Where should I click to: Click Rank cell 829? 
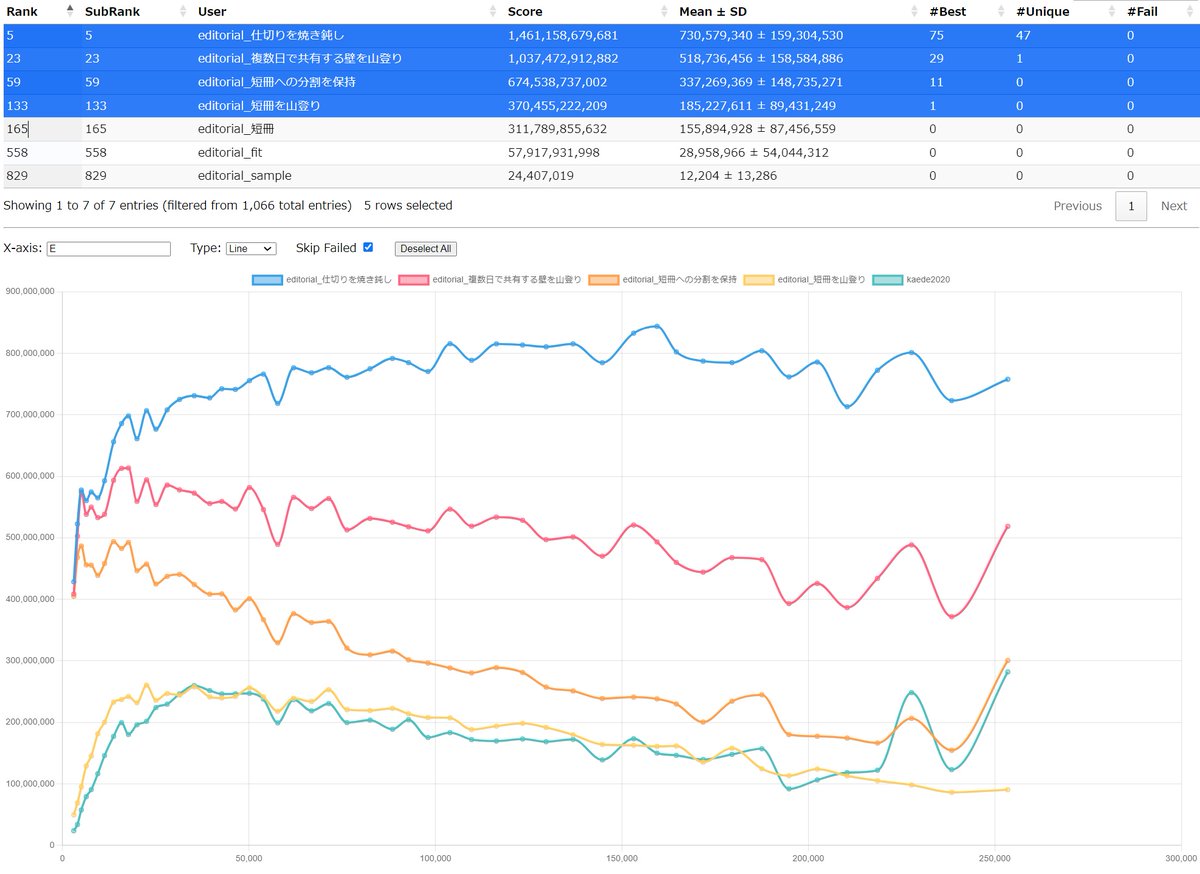click(x=17, y=175)
